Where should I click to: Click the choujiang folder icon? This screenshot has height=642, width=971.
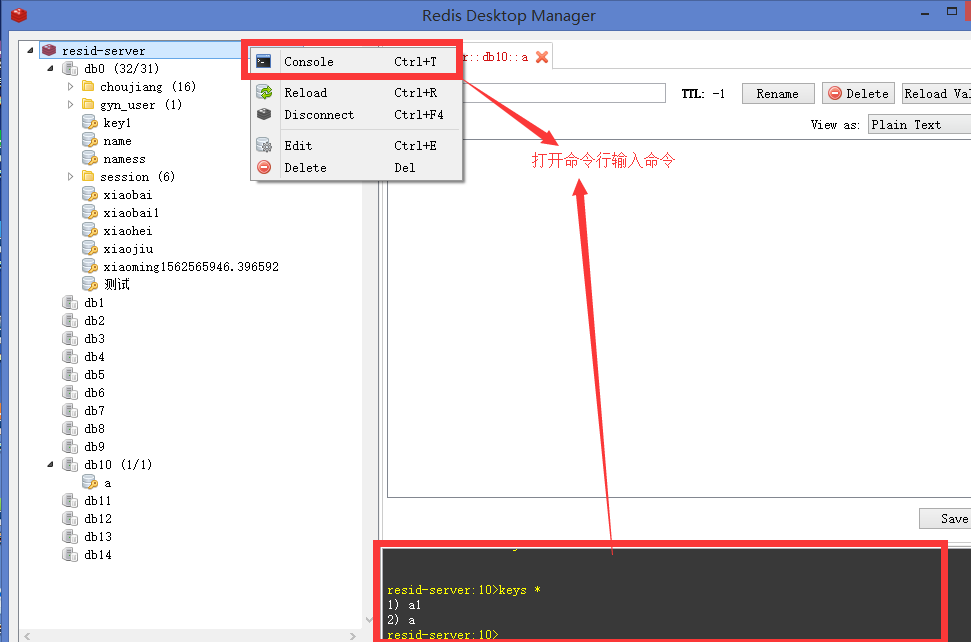(x=89, y=86)
